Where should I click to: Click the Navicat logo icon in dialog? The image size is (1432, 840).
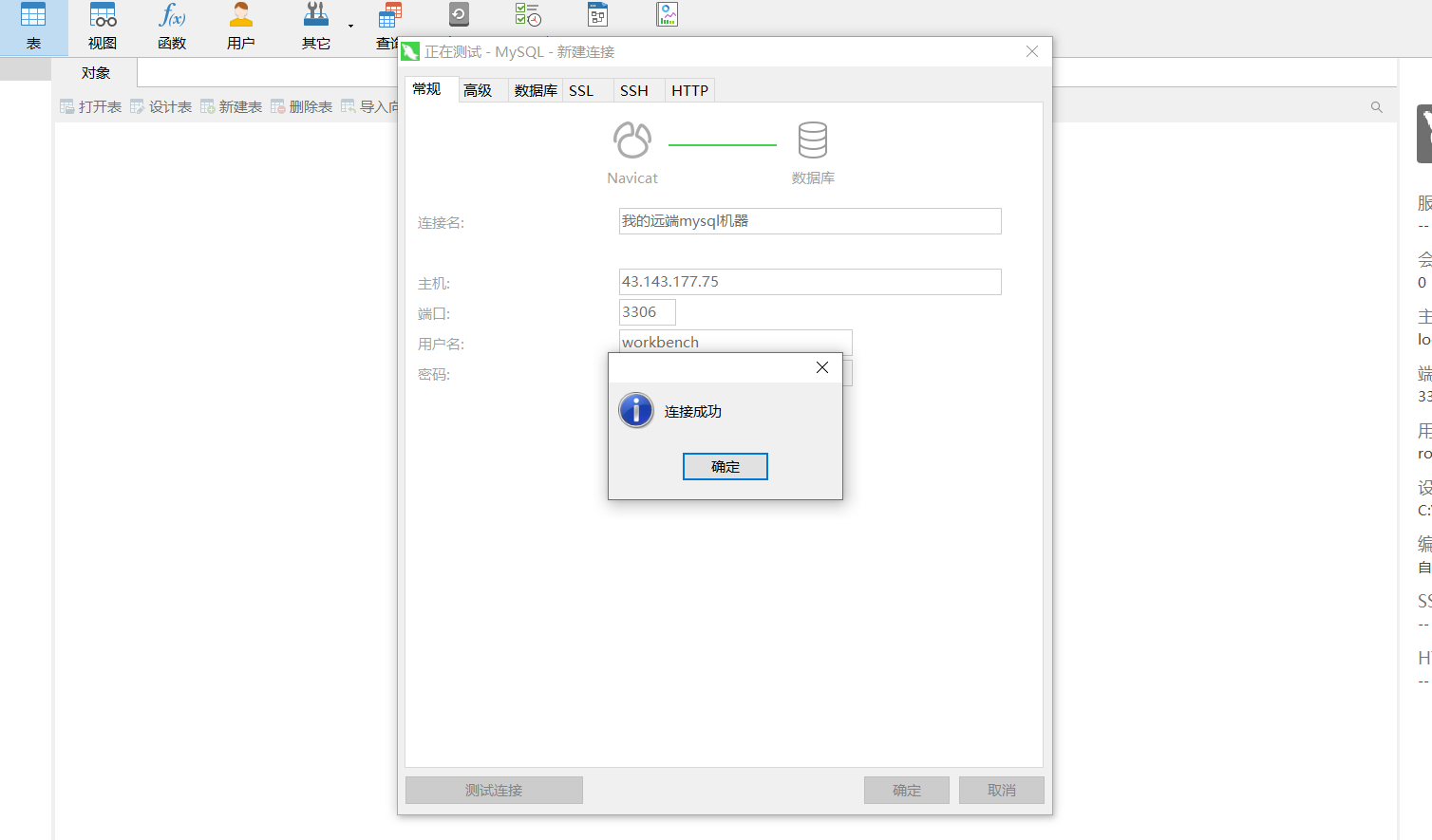632,140
